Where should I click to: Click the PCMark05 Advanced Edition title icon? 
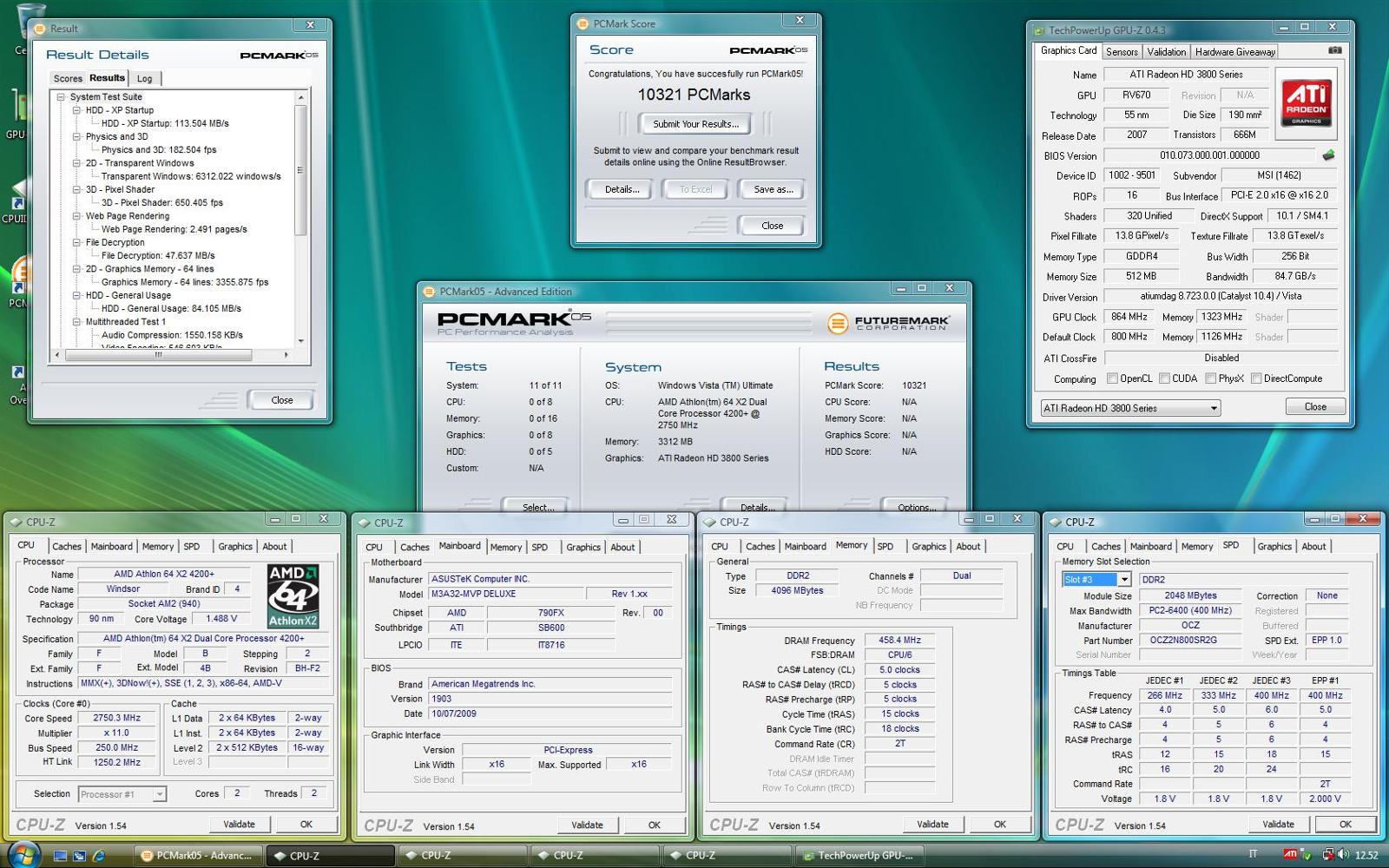click(429, 292)
